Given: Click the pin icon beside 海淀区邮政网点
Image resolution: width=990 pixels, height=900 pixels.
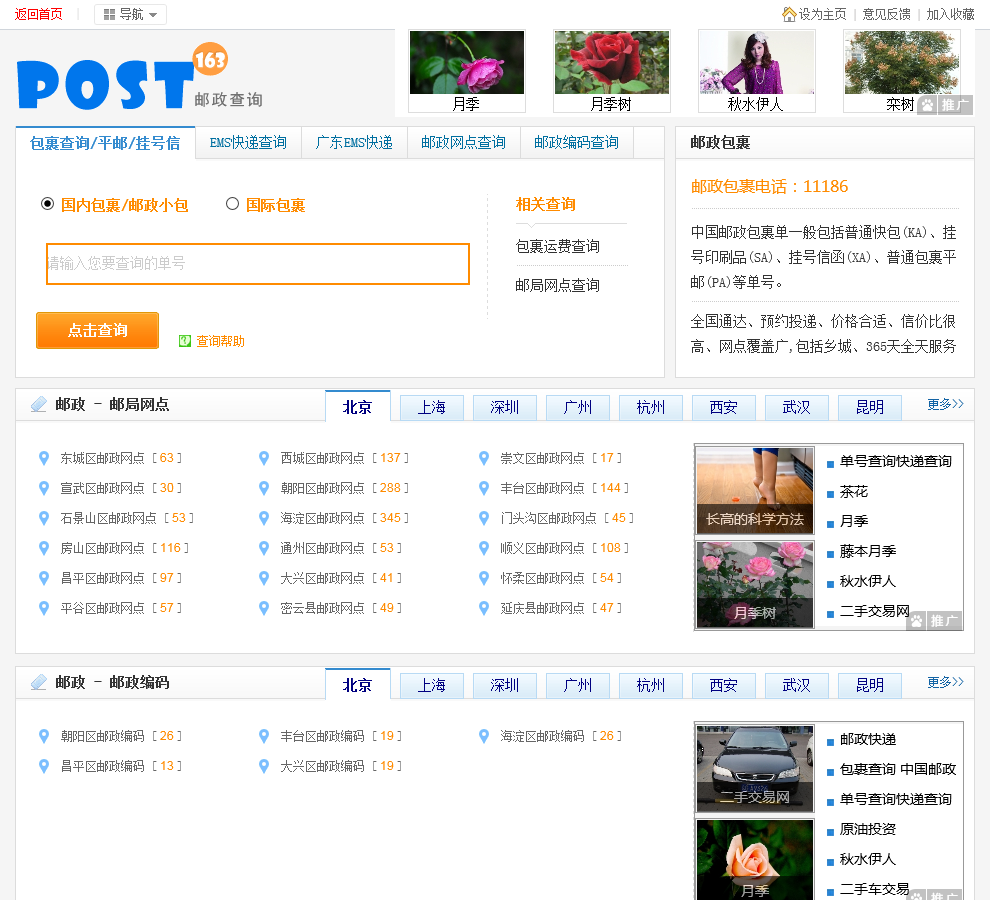Looking at the screenshot, I should tap(264, 519).
